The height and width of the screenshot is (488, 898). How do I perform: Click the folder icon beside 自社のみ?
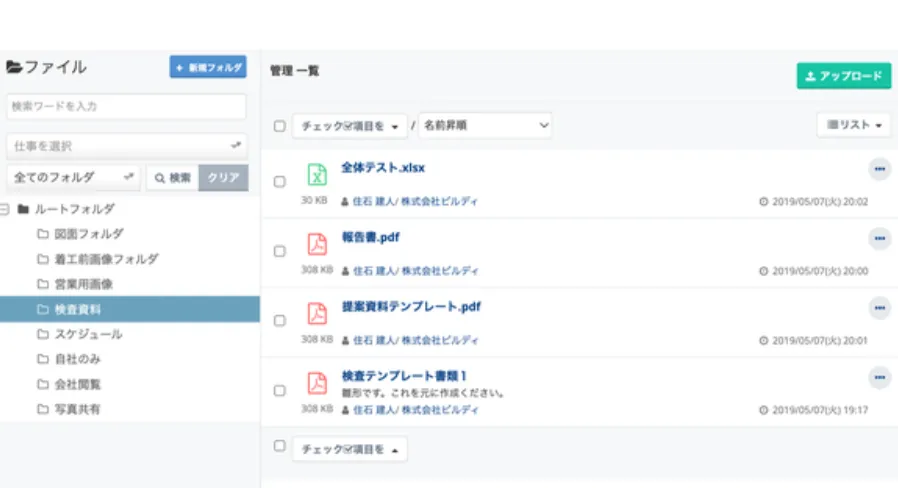[x=43, y=359]
